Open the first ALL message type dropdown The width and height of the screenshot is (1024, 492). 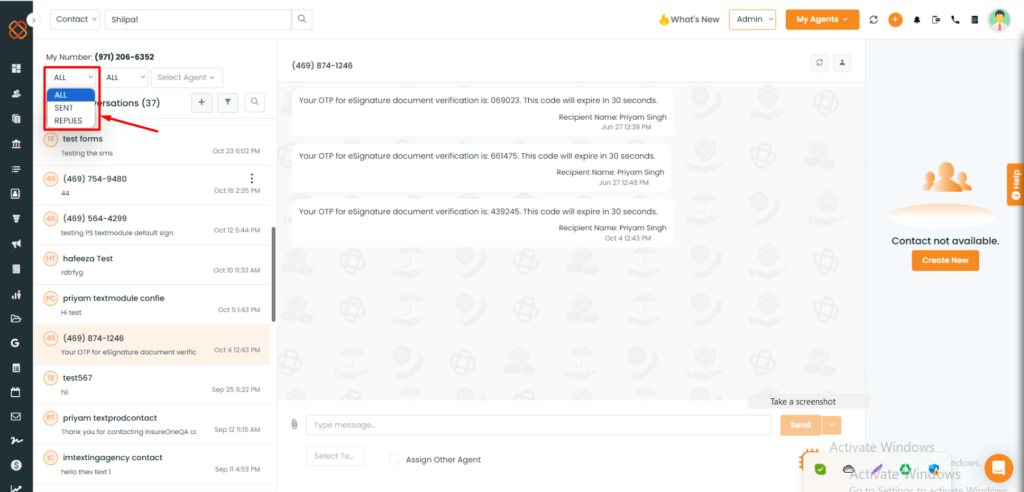point(71,77)
